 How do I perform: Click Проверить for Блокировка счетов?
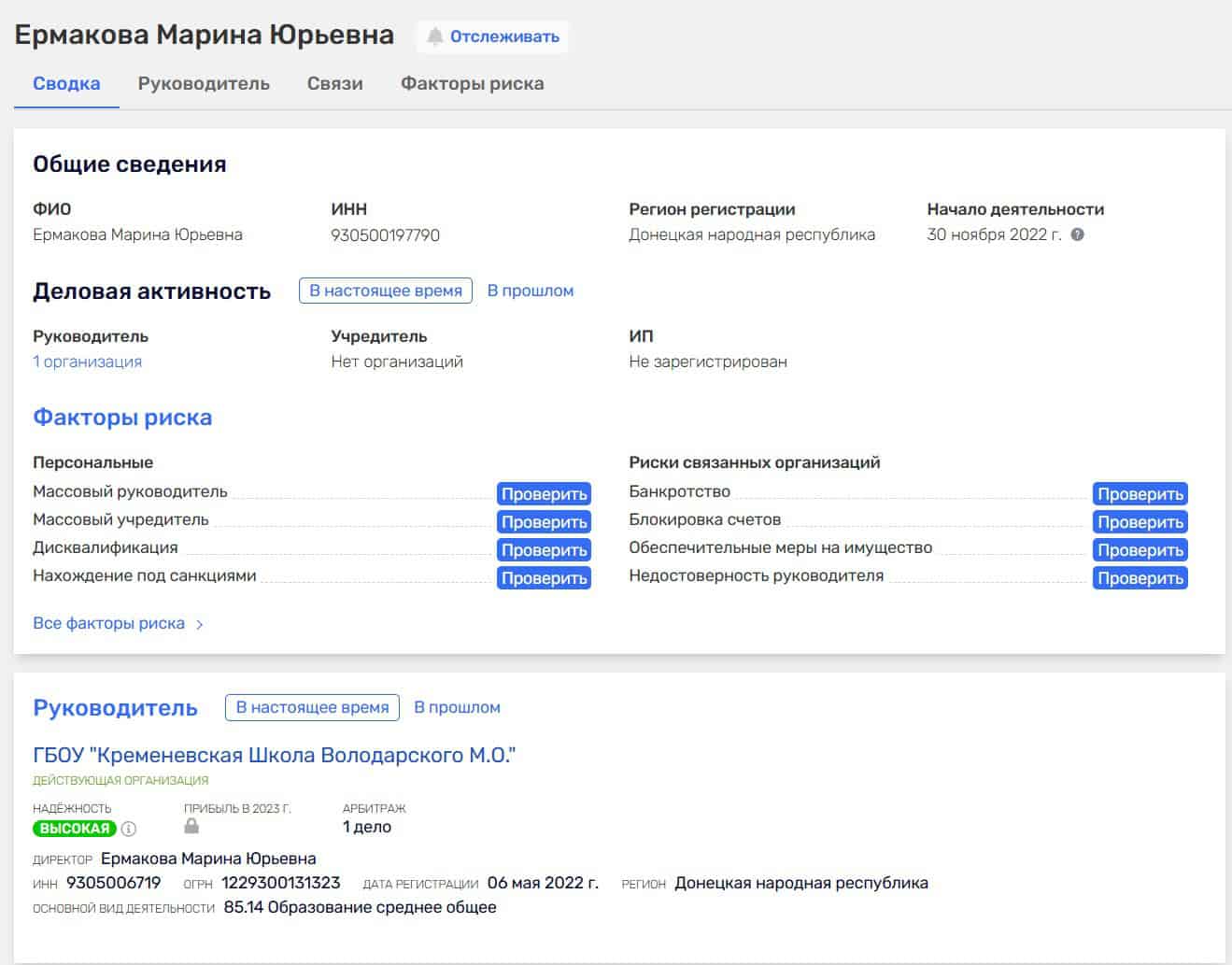1140,521
